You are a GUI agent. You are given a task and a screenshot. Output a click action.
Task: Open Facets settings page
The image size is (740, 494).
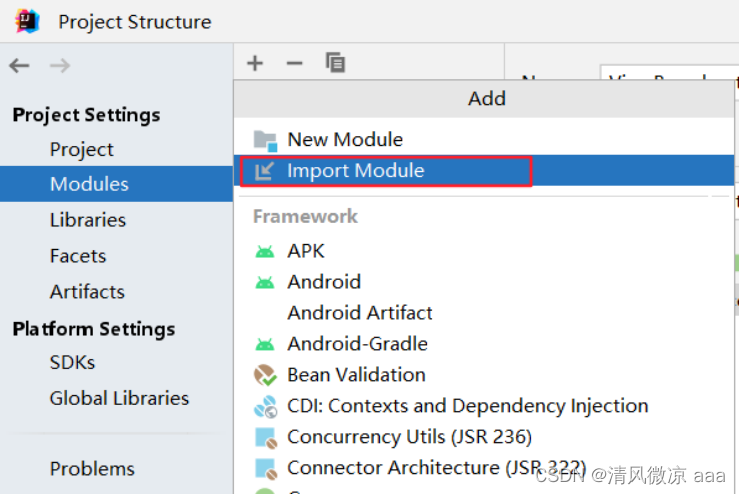pyautogui.click(x=116, y=256)
